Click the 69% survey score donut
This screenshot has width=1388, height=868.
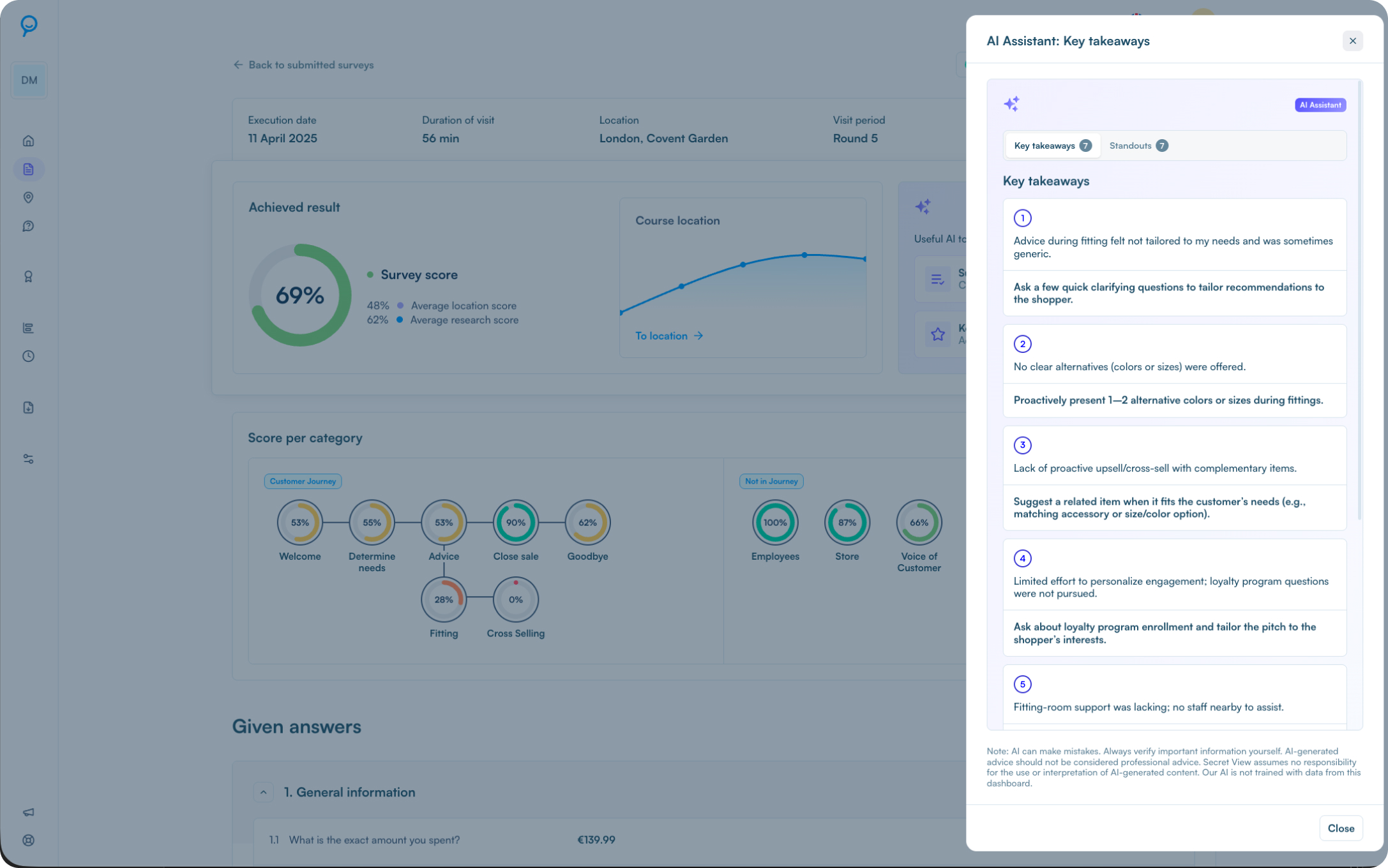coord(300,295)
